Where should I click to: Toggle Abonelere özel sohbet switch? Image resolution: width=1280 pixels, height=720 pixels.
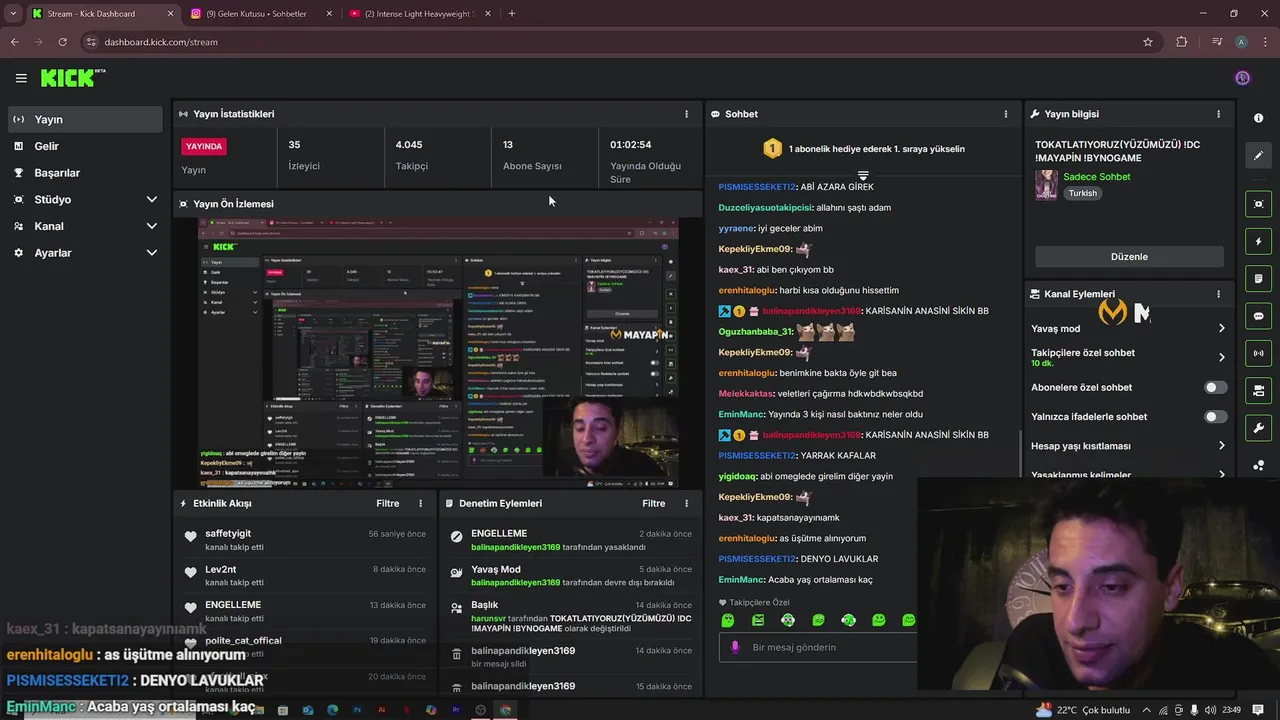click(x=1215, y=387)
